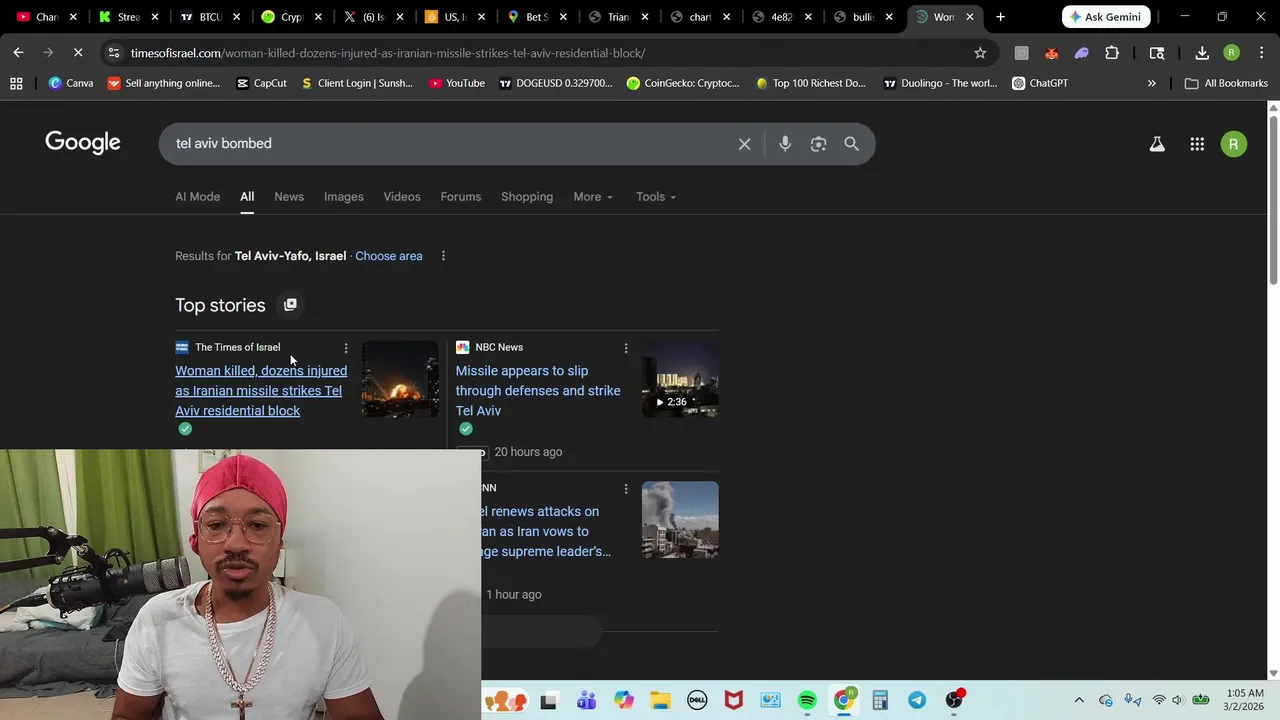1280x720 pixels.
Task: Switch to the News results tab
Action: [x=289, y=197]
